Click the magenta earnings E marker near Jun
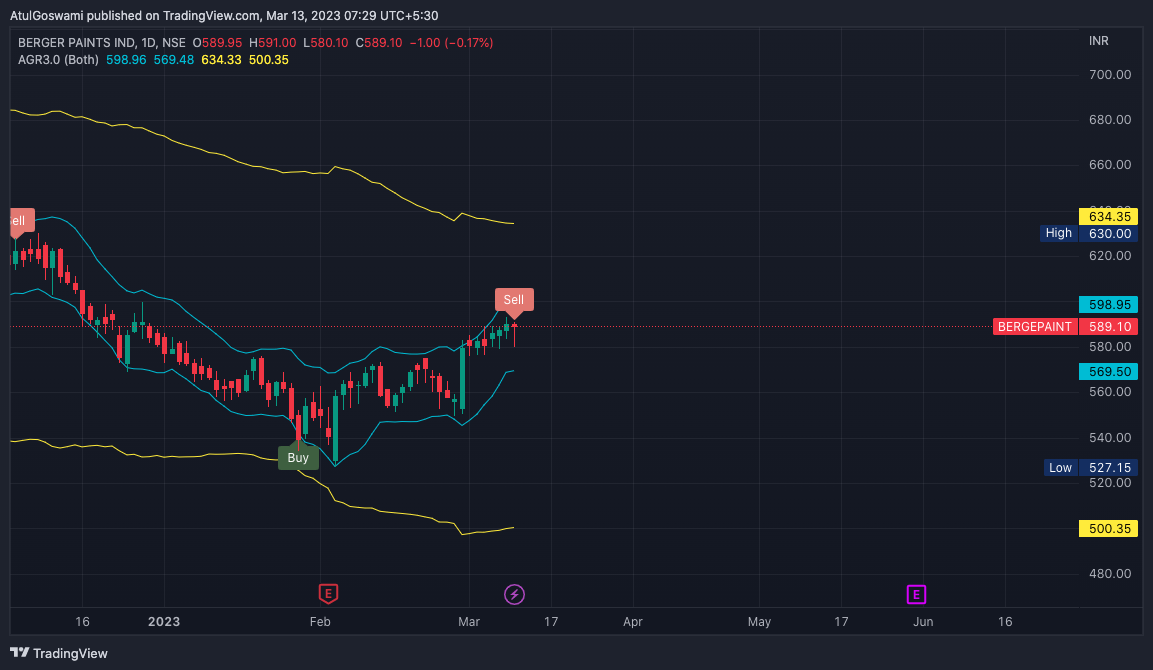The width and height of the screenshot is (1153, 670). pos(916,594)
